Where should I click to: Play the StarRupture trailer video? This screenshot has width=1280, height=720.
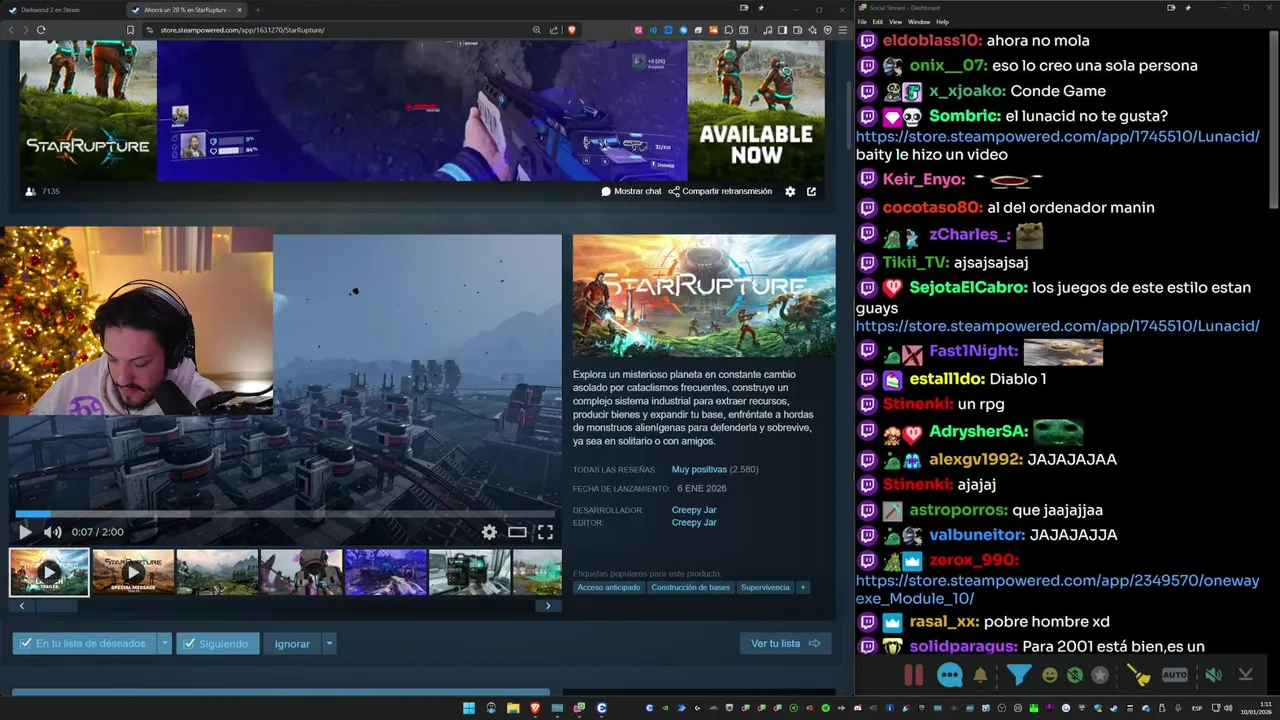(x=25, y=532)
